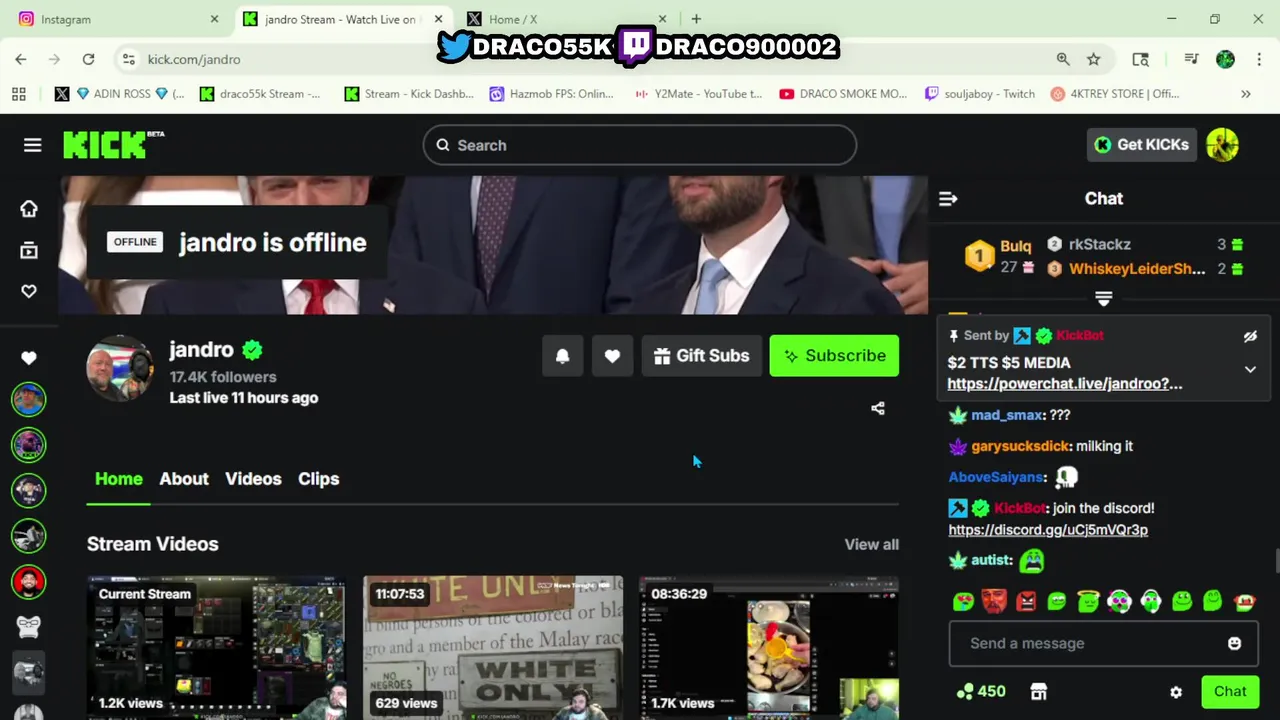Open Chrome profile avatar in toolbar
Viewport: 1280px width, 720px height.
coord(1225,59)
